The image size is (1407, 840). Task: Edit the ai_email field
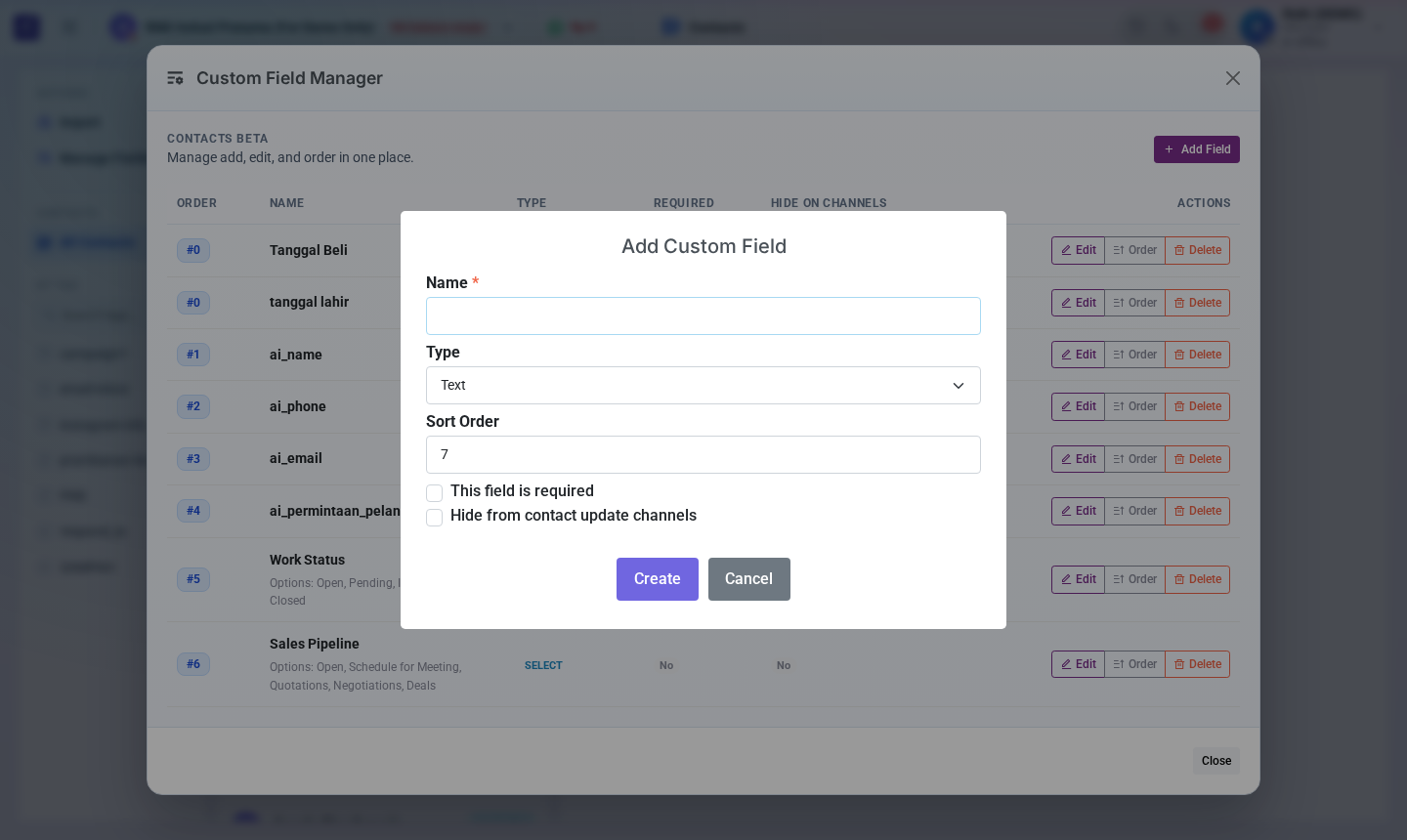point(1079,459)
